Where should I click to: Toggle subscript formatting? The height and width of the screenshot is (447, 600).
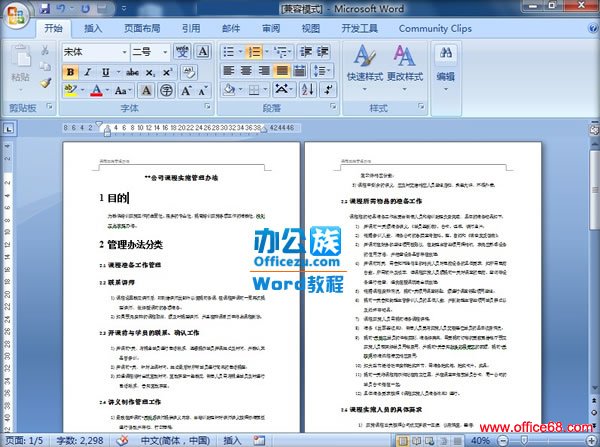click(150, 72)
